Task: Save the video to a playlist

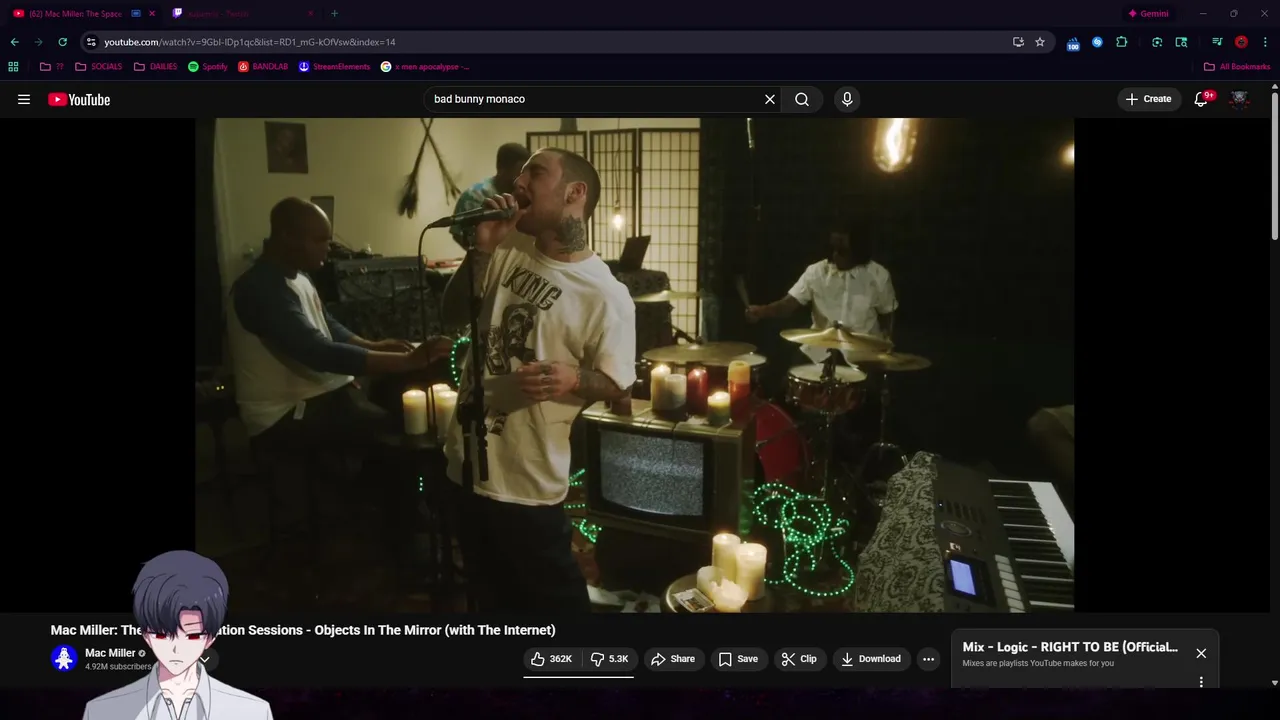Action: 738,659
